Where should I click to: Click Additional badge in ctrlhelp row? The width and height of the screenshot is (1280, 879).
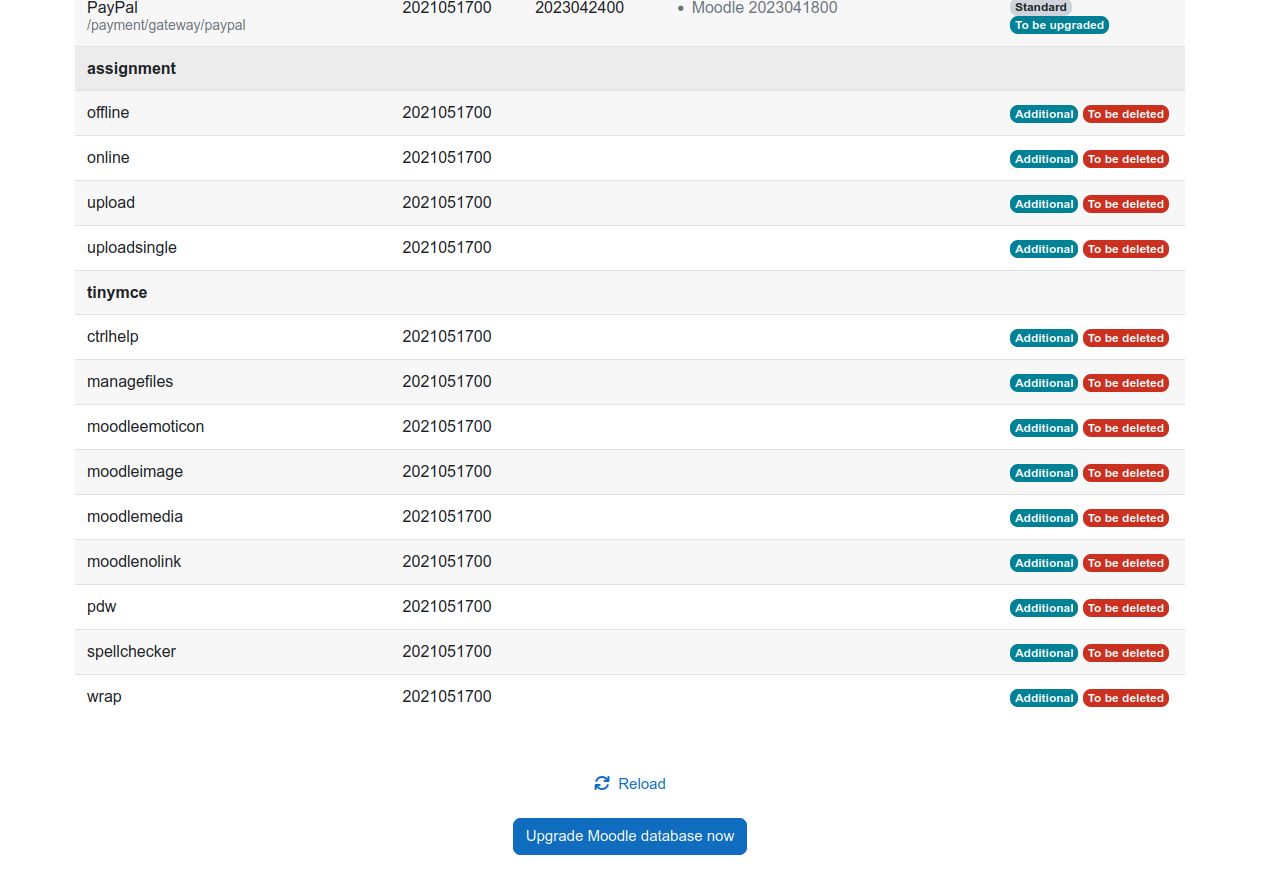(x=1044, y=338)
